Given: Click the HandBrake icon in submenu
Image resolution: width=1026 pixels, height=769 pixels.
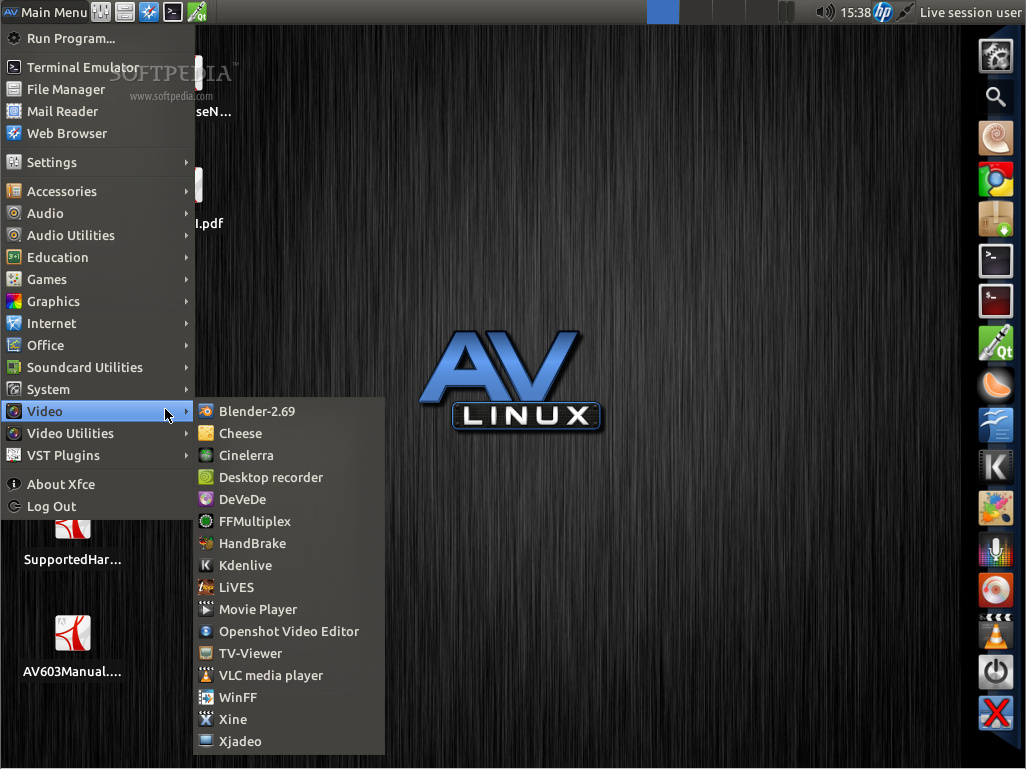Looking at the screenshot, I should (x=206, y=543).
